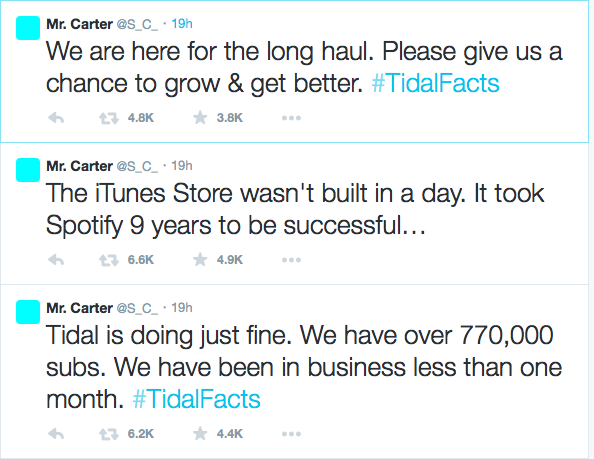Retweet the iTunes Store tweet
This screenshot has width=594, height=459.
click(109, 261)
